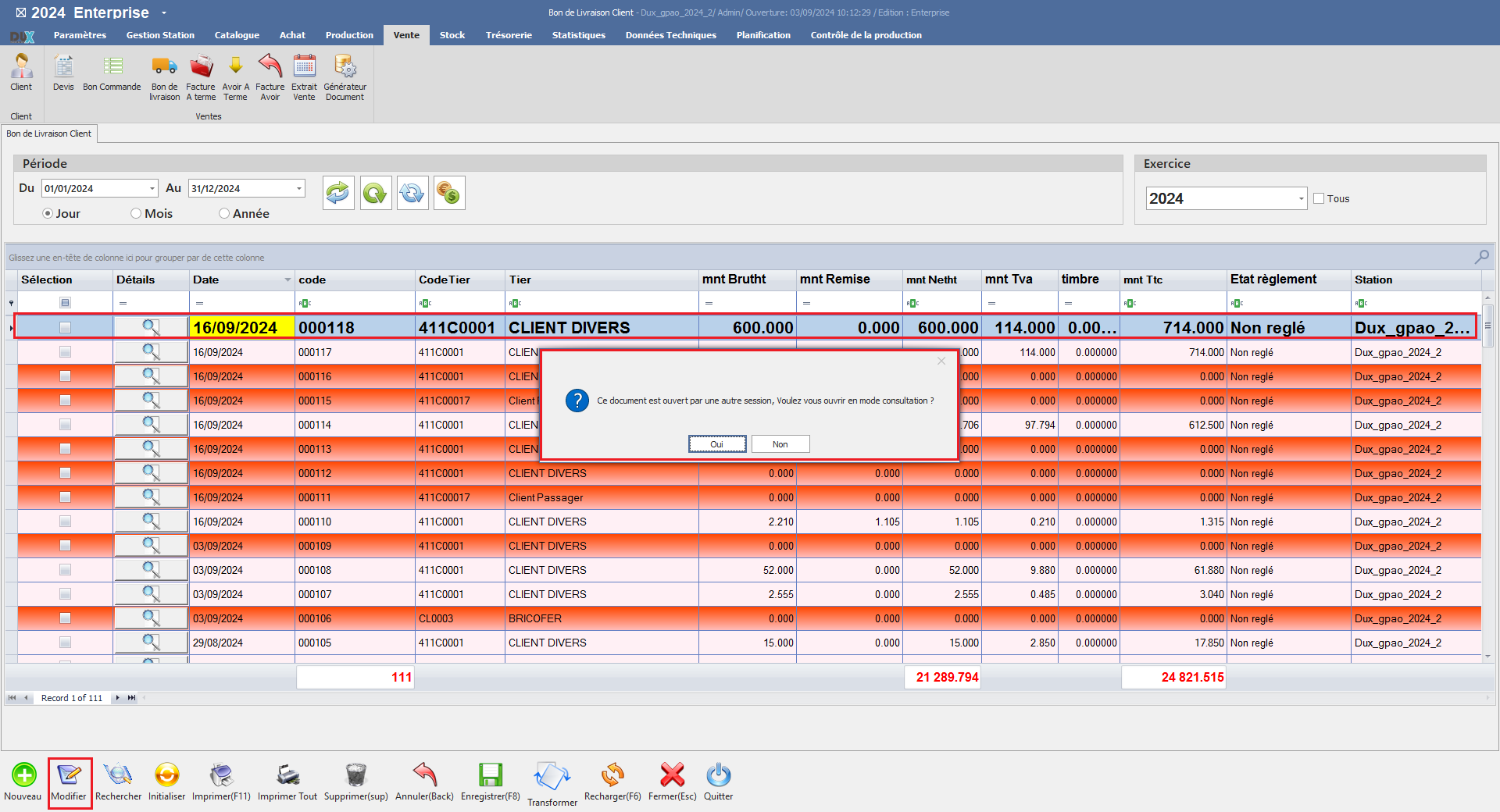1500x812 pixels.
Task: Open the grid search magnifier icon
Action: click(x=1481, y=257)
